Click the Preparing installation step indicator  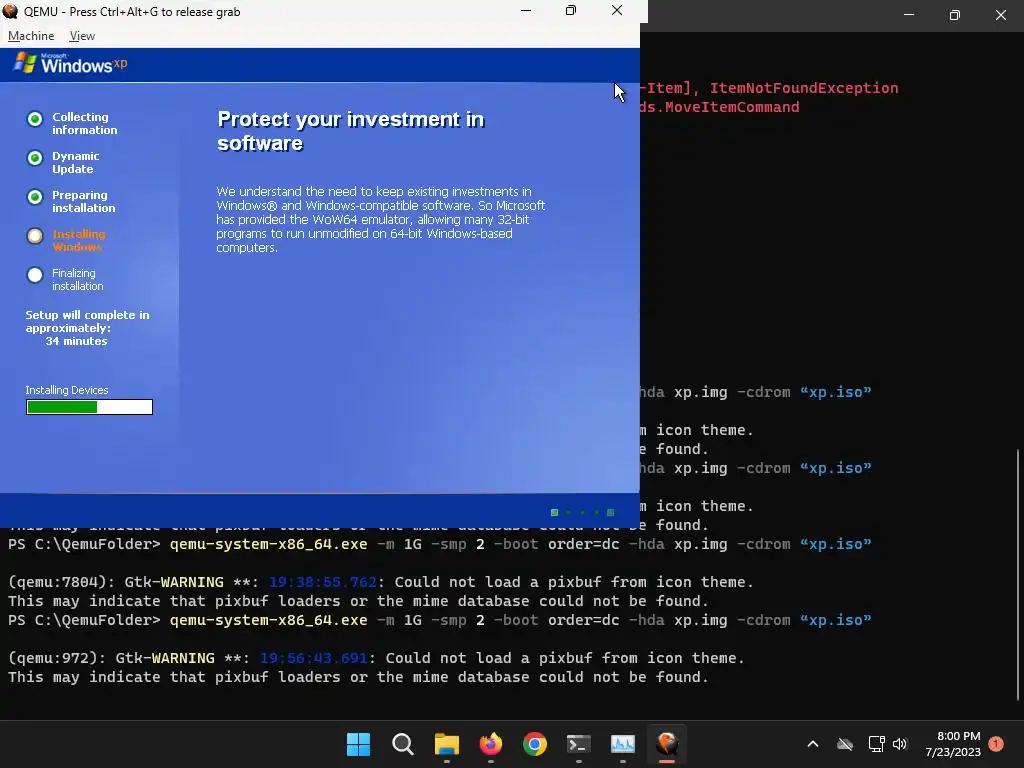point(35,197)
